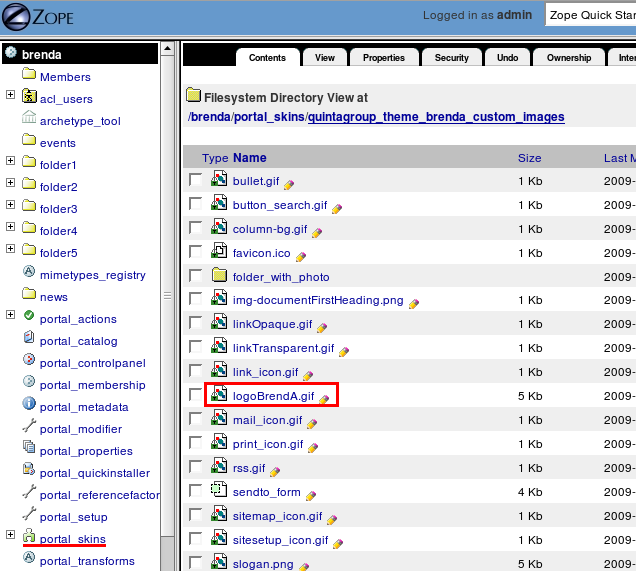The image size is (636, 571).
Task: Click the portal_actions green check icon
Action: 29,315
